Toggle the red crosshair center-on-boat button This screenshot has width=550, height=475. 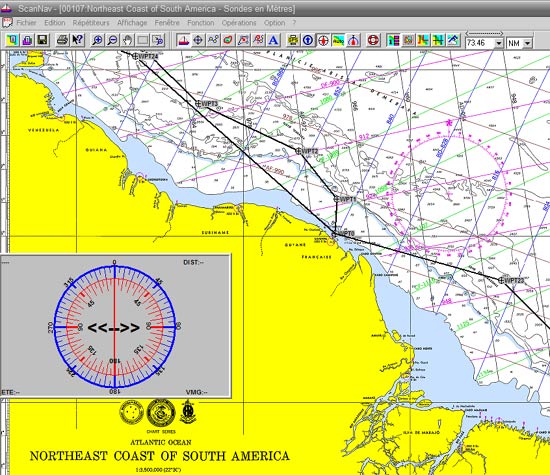coord(323,40)
